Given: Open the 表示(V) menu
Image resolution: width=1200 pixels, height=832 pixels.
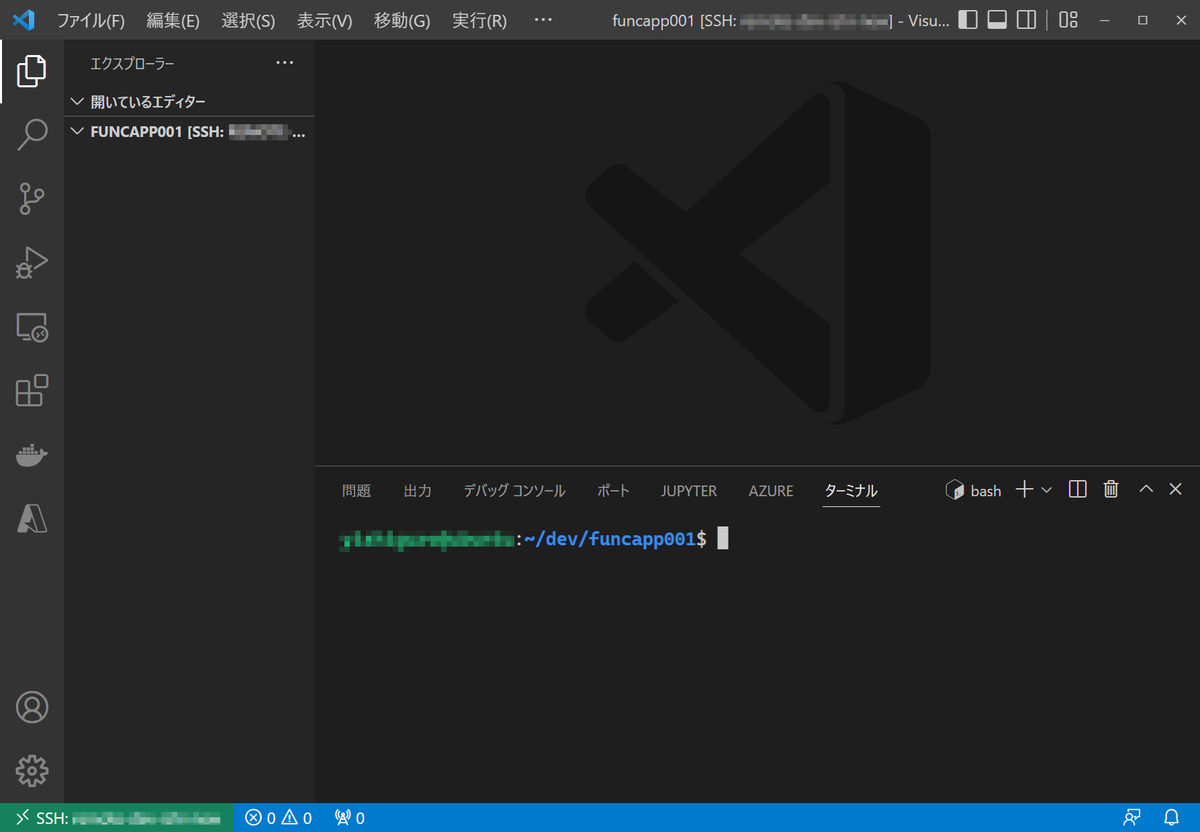Looking at the screenshot, I should point(325,20).
